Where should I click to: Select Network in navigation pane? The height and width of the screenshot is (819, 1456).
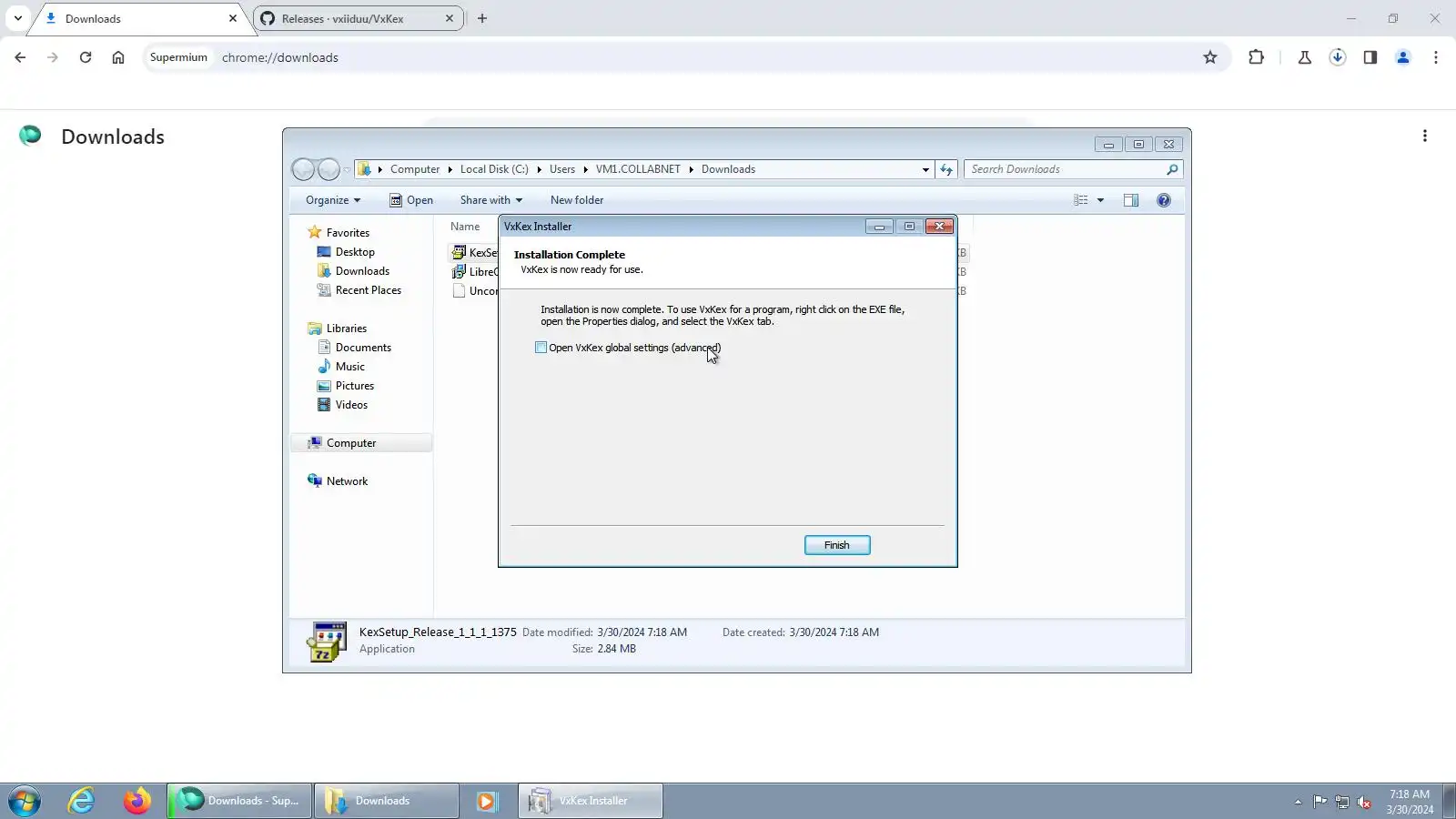[x=348, y=481]
